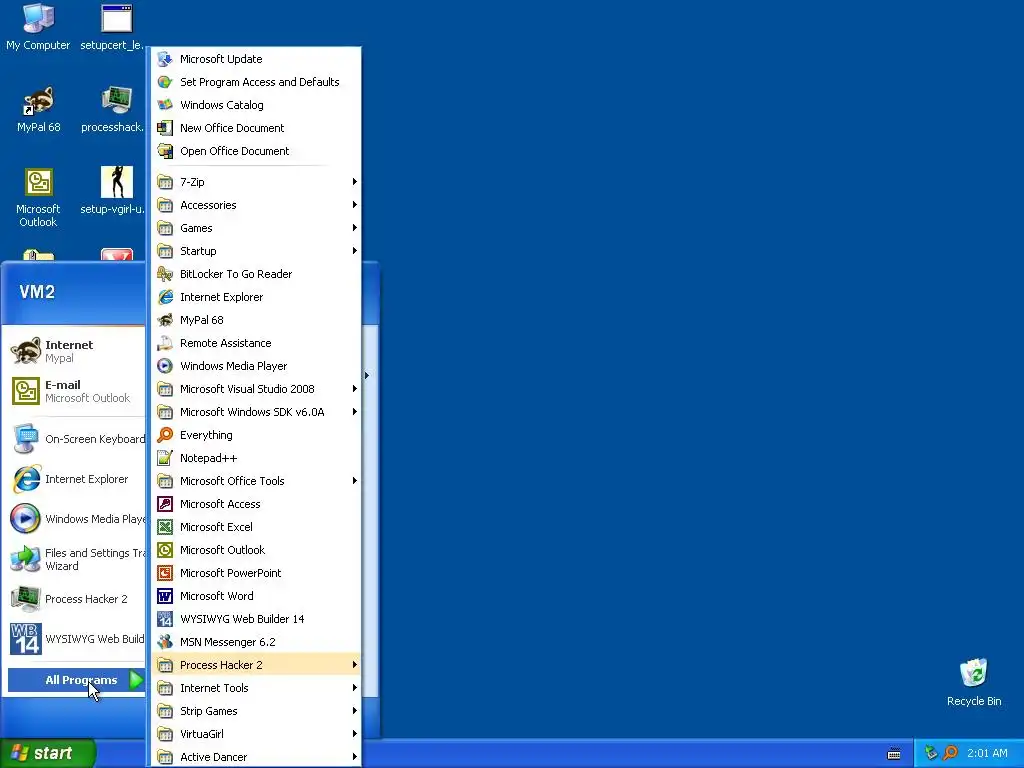Click Set Program Access and Defaults icon
Screen dimensions: 1024x768
point(165,82)
